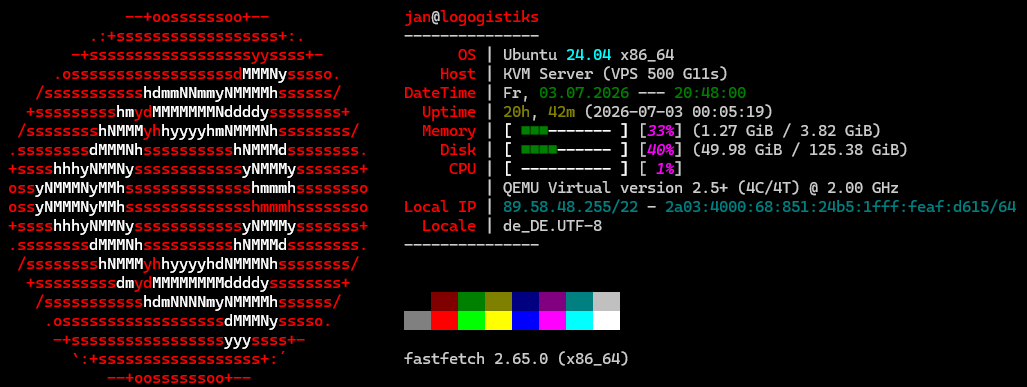Click the cyan color swatch
Screen dimensions: 1027x387
[579, 320]
